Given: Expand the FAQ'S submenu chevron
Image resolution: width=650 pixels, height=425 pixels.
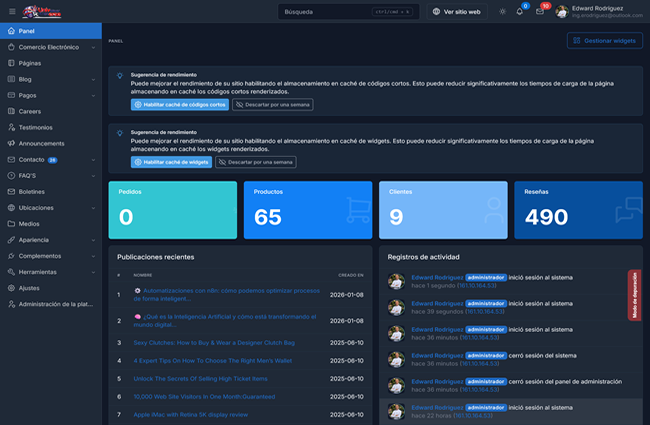Looking at the screenshot, I should click(93, 176).
